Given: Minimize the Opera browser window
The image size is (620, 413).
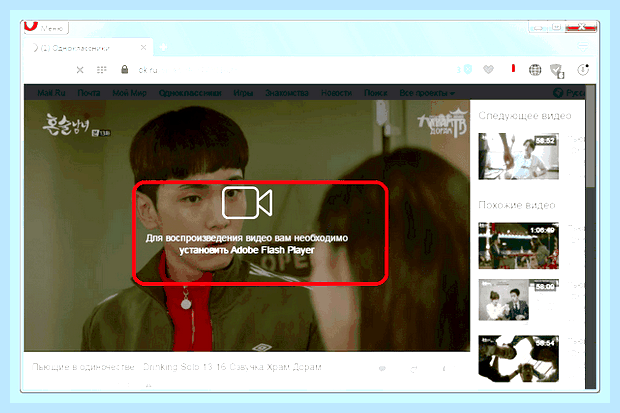Looking at the screenshot, I should click(x=538, y=28).
